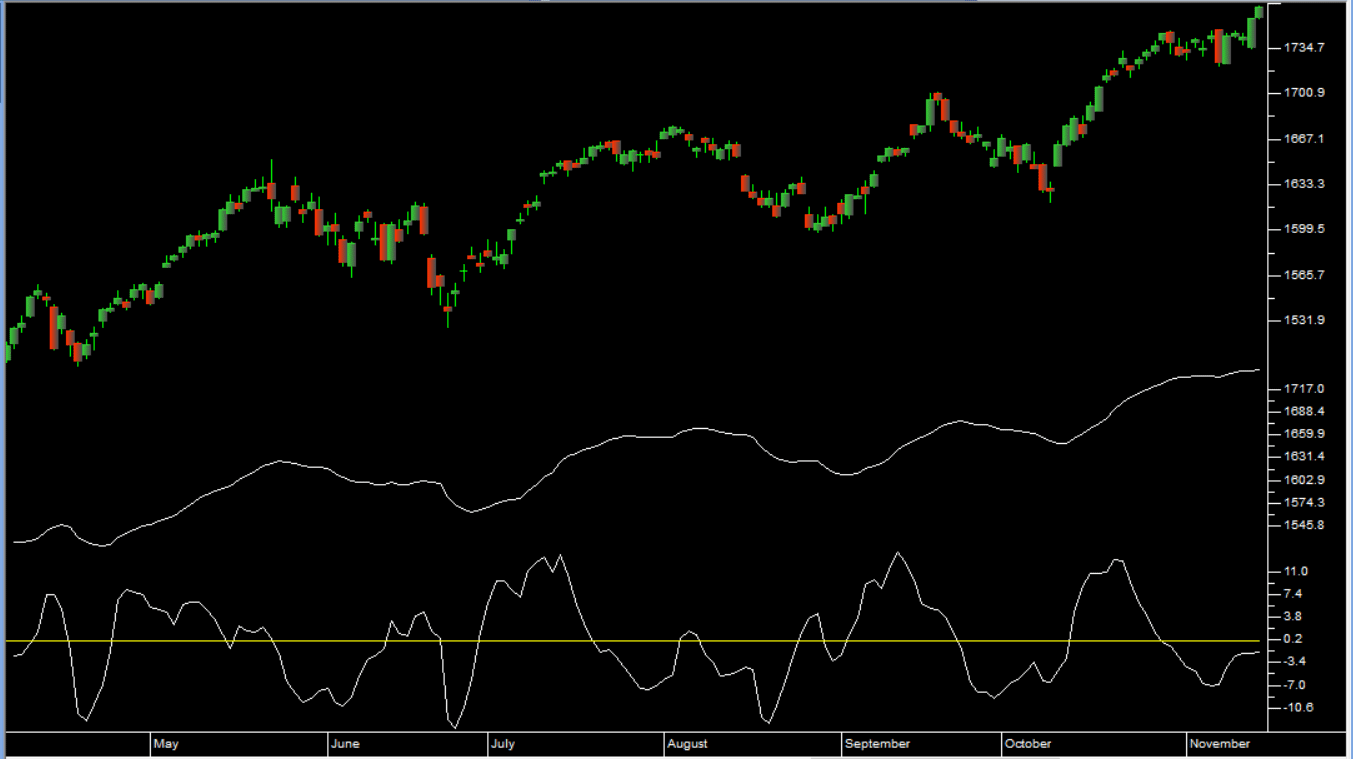Select the -10.6 oscillator scale value

point(1298,707)
